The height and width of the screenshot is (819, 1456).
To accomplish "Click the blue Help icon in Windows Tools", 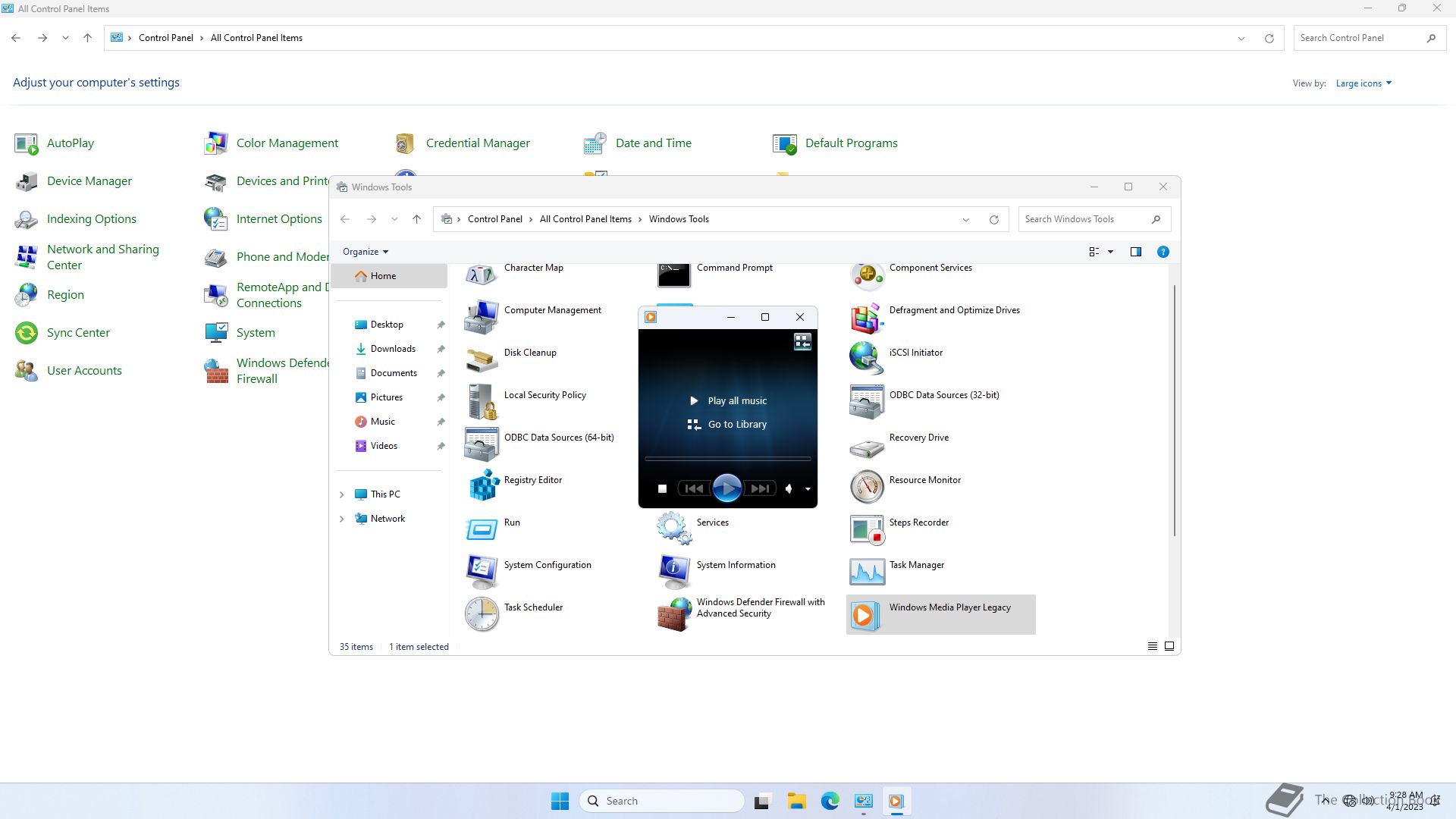I will tap(1163, 252).
